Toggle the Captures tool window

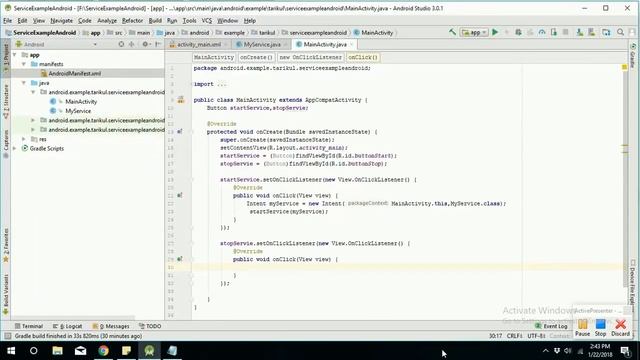coord(6,144)
